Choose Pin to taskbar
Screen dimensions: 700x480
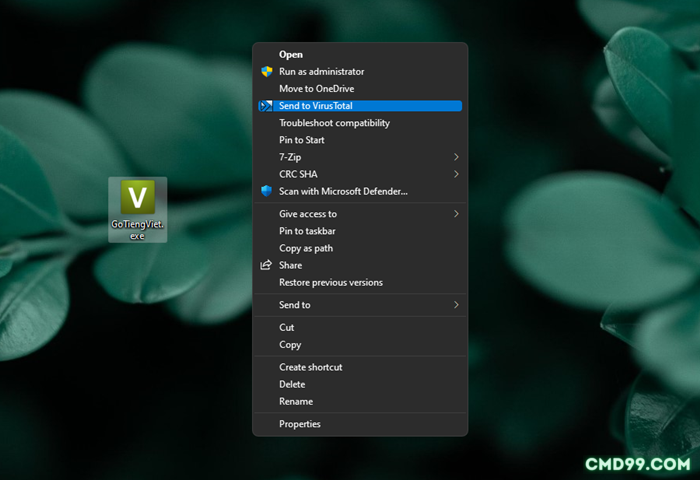(360, 231)
